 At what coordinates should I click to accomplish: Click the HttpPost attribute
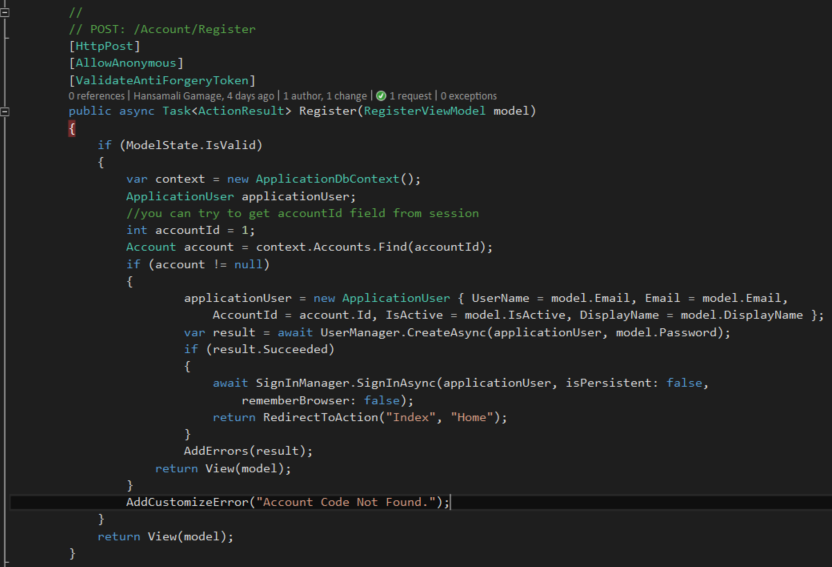pyautogui.click(x=104, y=46)
